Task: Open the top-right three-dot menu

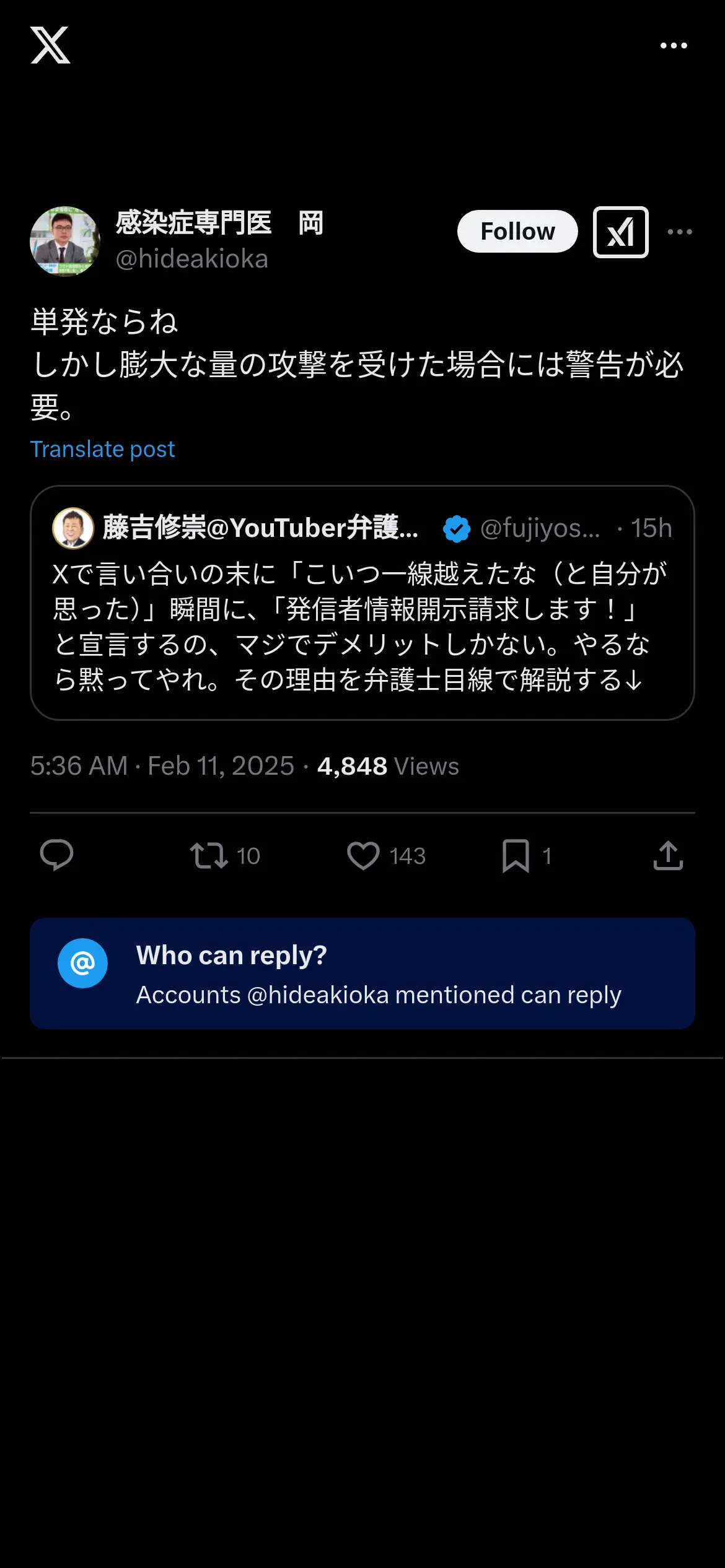Action: click(x=674, y=46)
